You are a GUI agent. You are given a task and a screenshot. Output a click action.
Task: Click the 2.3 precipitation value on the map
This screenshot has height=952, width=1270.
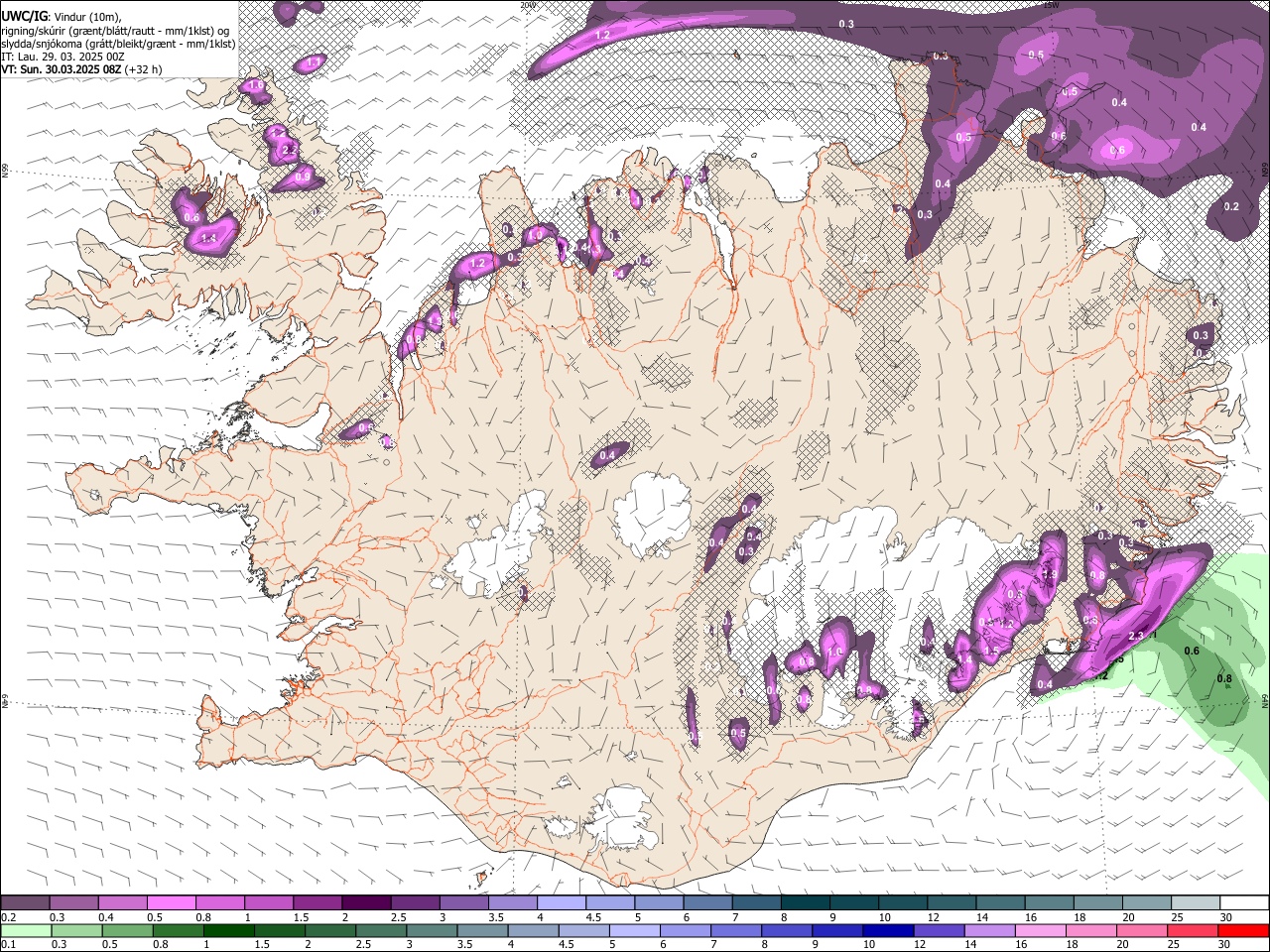click(x=1137, y=636)
